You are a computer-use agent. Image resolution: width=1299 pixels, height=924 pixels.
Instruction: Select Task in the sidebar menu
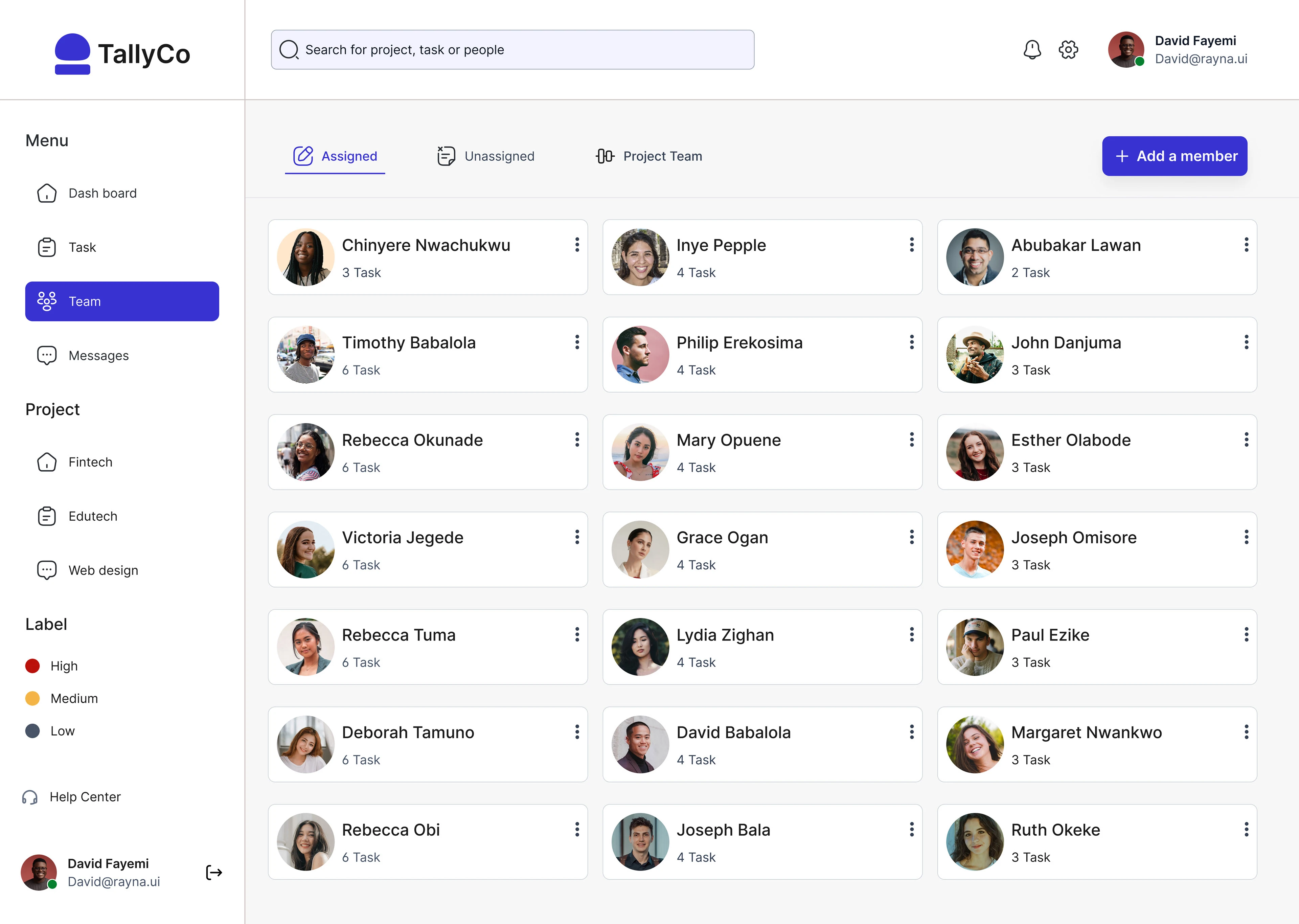click(x=83, y=248)
